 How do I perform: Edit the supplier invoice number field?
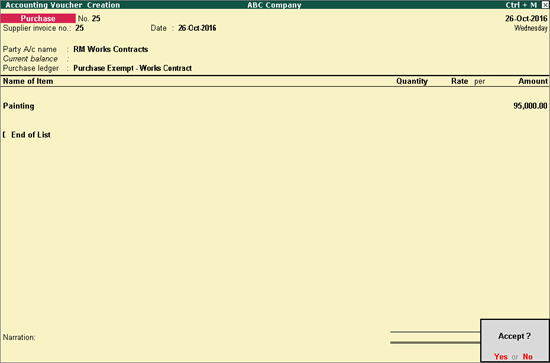tap(80, 28)
